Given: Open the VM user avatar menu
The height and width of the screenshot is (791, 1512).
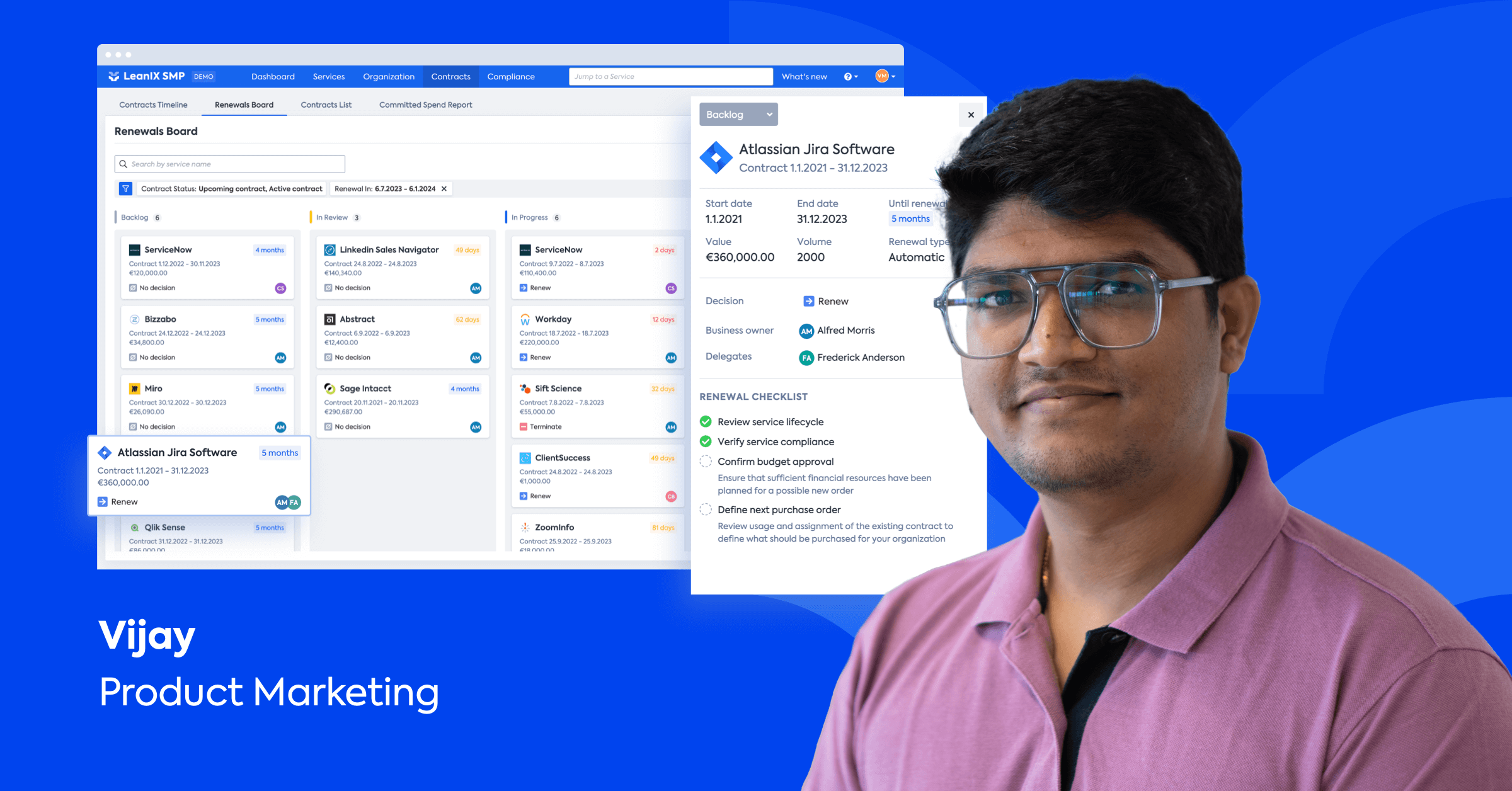Looking at the screenshot, I should 885,76.
